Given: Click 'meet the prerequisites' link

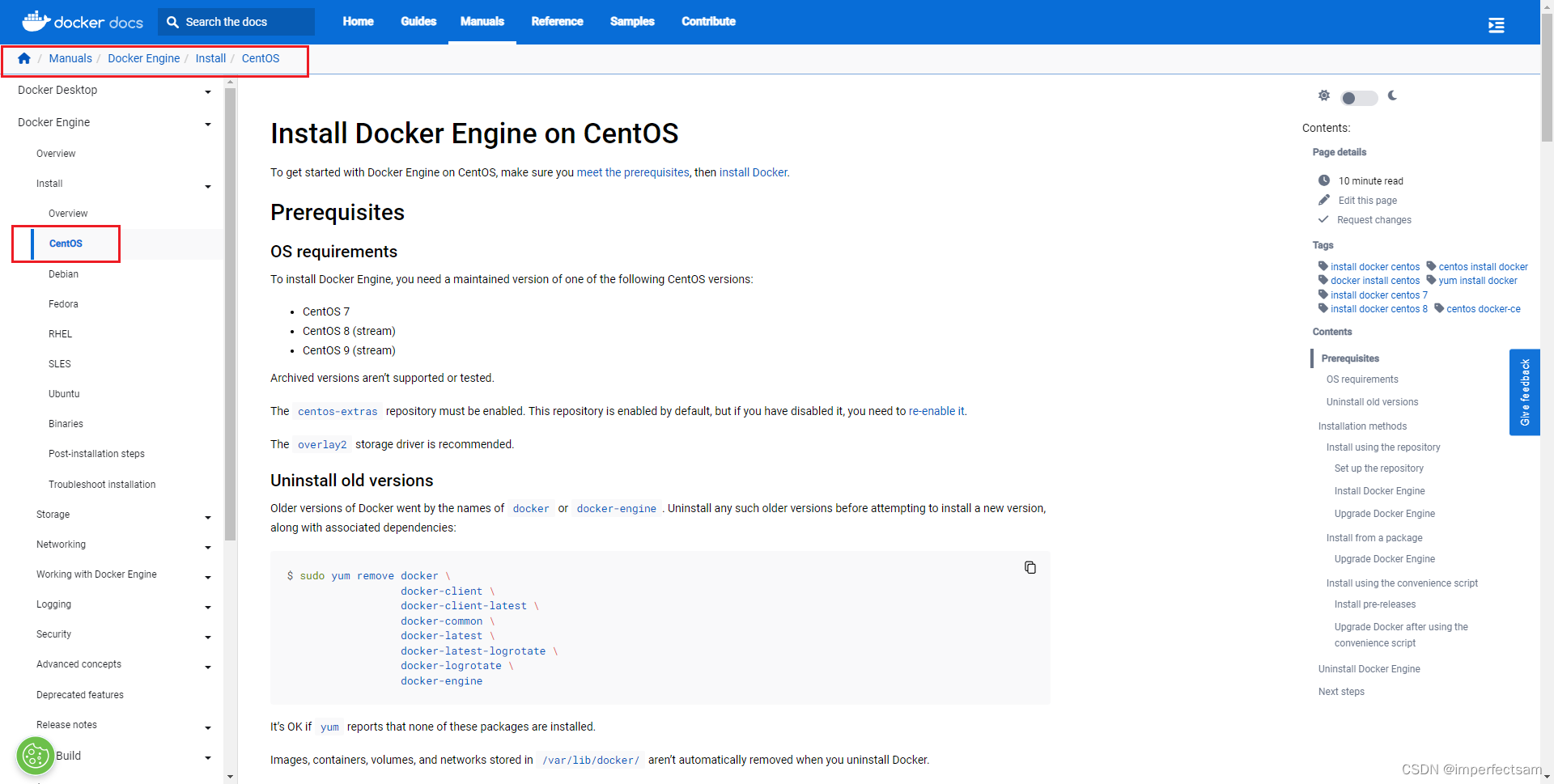Looking at the screenshot, I should tap(633, 172).
